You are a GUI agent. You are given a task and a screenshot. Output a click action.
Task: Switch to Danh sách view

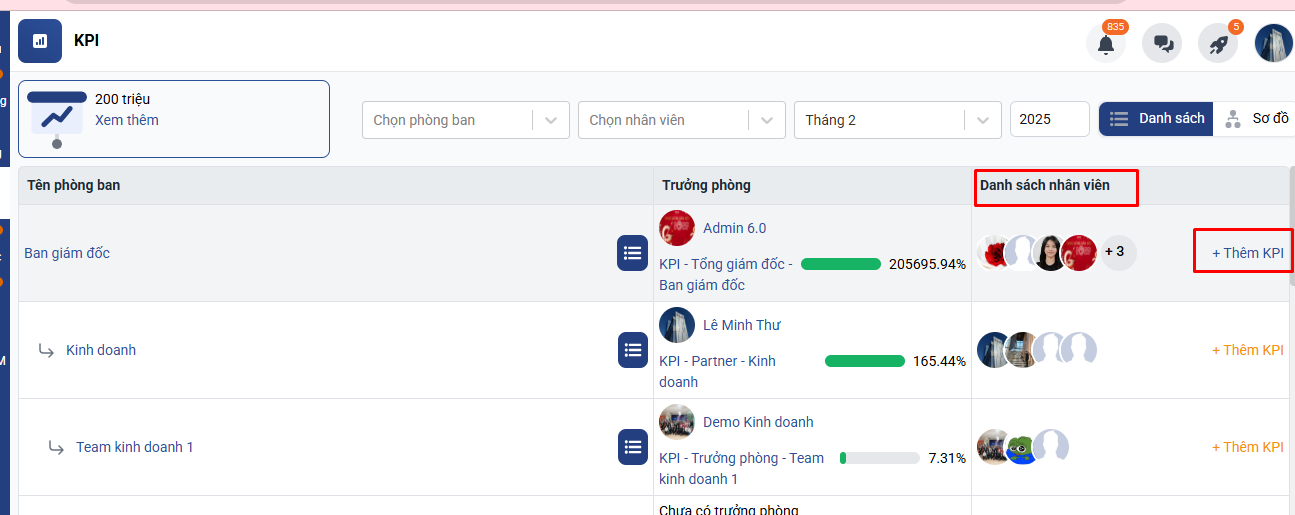tap(1157, 119)
